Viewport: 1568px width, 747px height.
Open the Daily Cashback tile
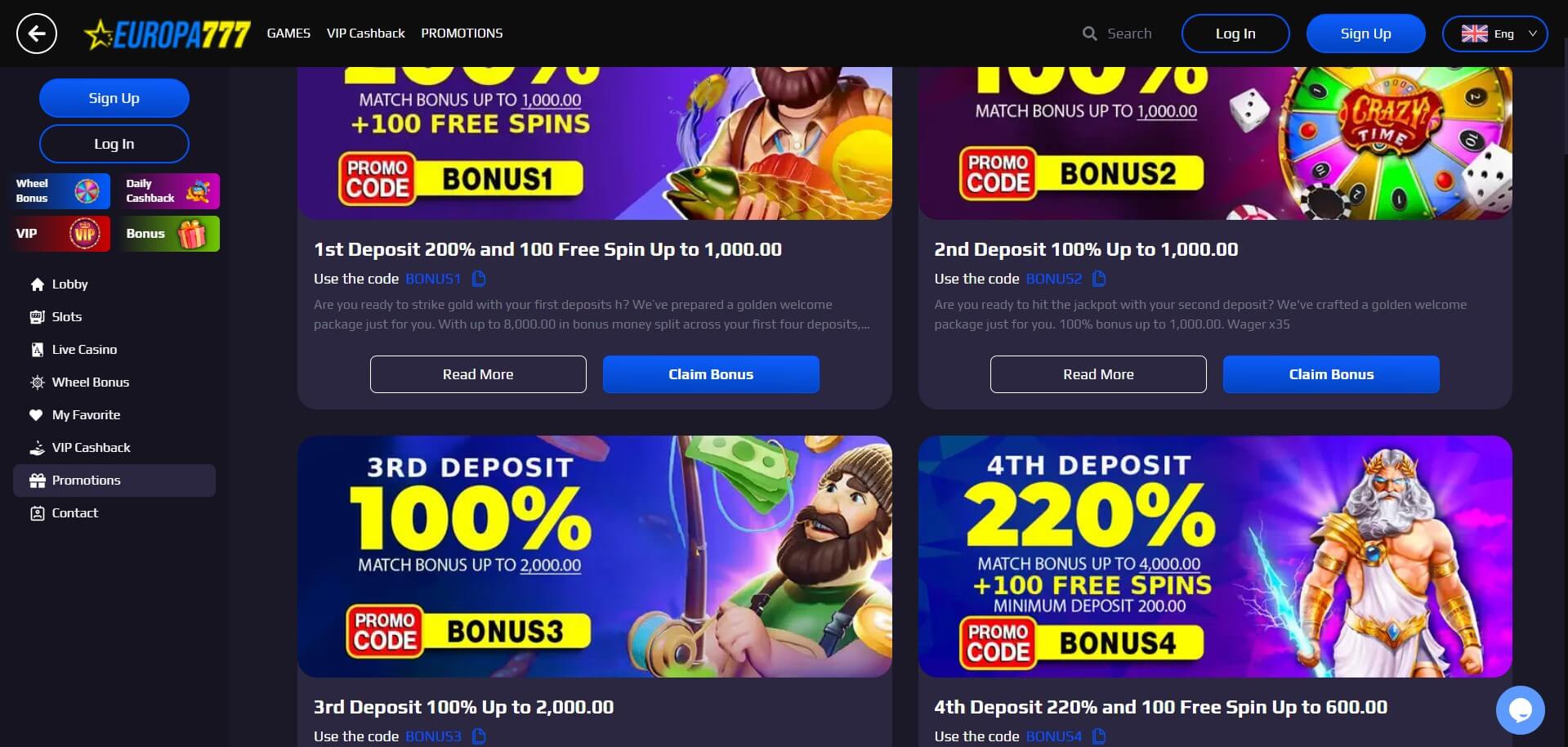click(170, 191)
